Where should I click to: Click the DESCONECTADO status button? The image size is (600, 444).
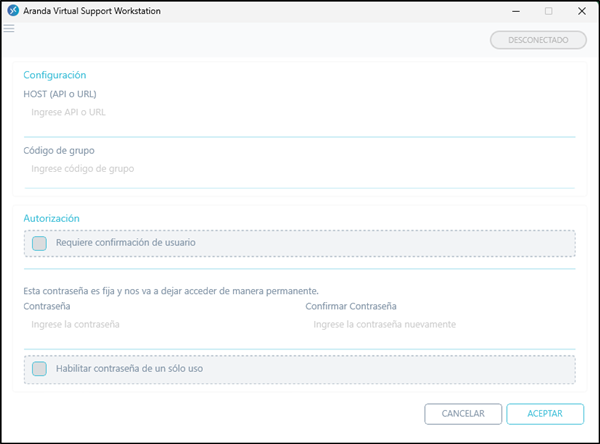point(538,40)
